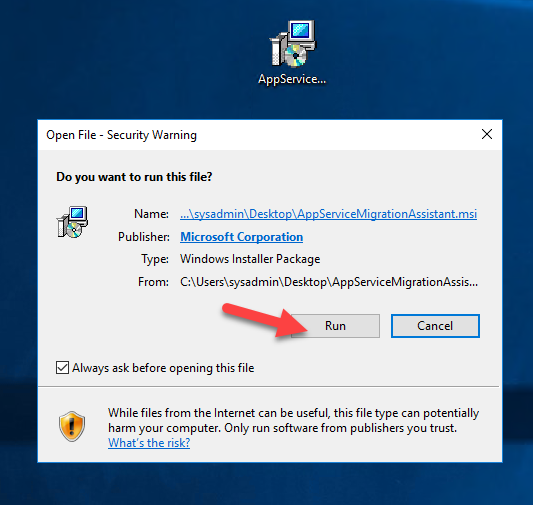Screen dimensions: 533x505
Task: View the Microsoft Corporation publisher certificate link
Action: click(241, 237)
